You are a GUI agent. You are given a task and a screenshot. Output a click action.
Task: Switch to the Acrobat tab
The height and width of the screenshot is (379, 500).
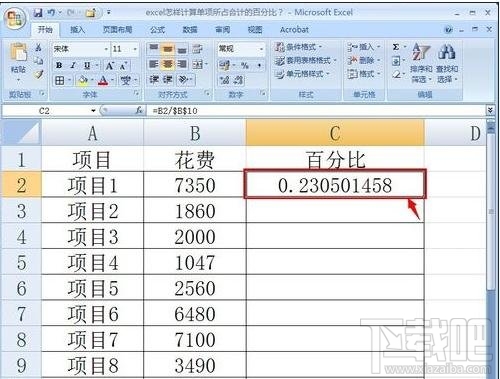coord(294,30)
